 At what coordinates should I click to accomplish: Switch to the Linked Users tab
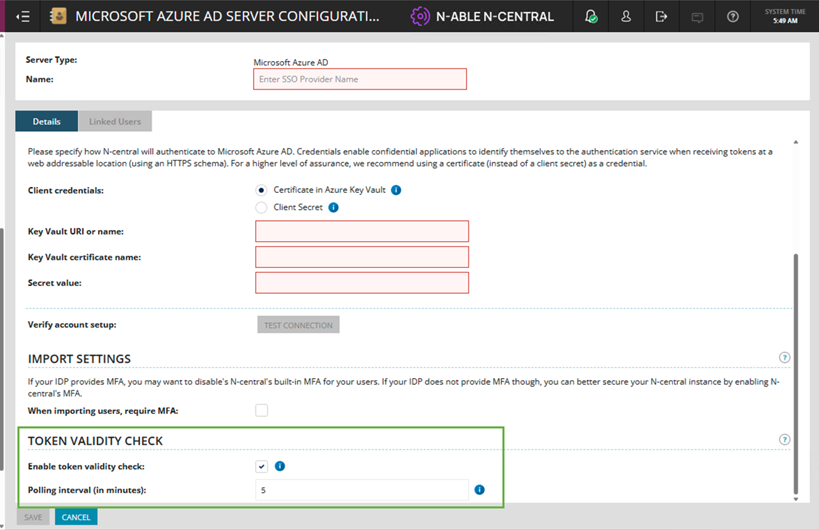[x=115, y=121]
